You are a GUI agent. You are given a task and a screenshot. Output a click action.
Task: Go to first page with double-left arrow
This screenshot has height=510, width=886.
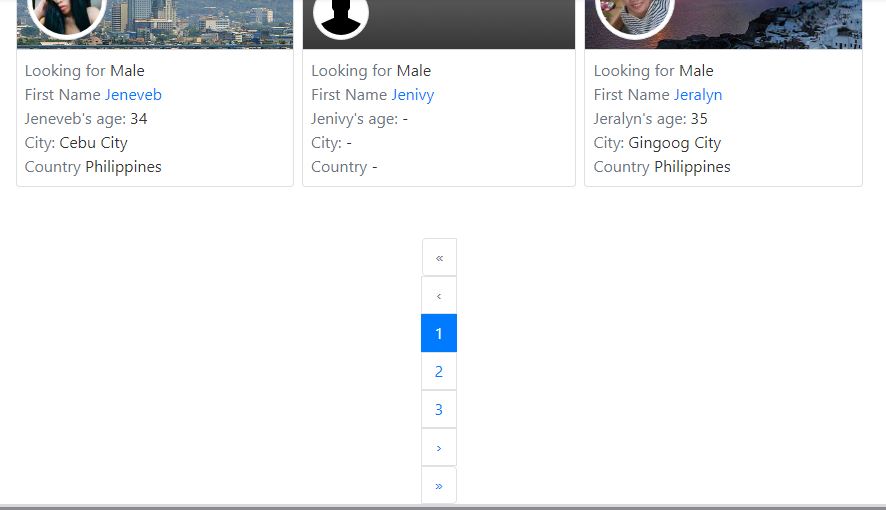pos(439,258)
